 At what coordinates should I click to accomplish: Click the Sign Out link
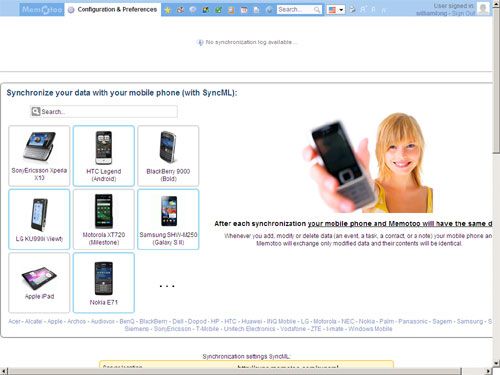tap(463, 13)
